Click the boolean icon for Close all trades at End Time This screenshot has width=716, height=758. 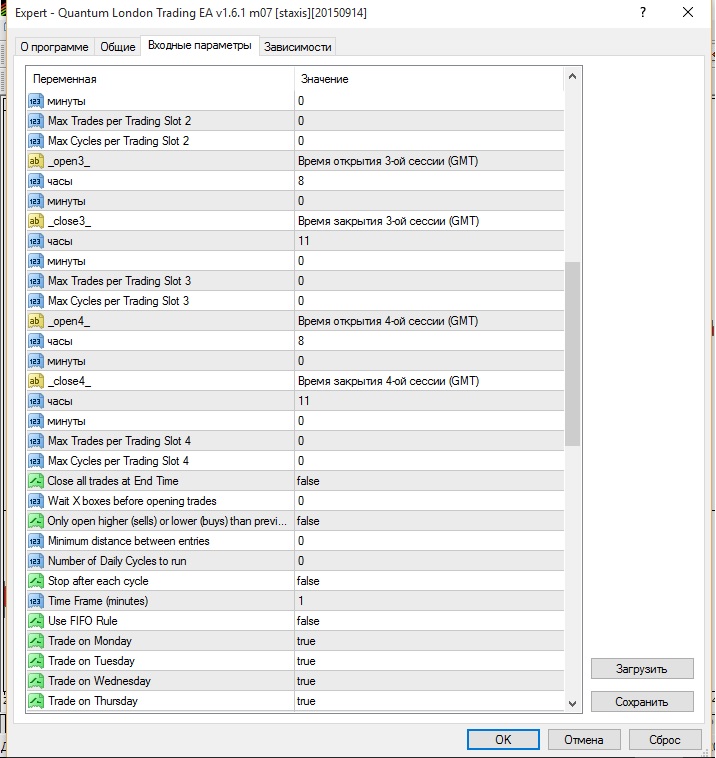coord(36,481)
